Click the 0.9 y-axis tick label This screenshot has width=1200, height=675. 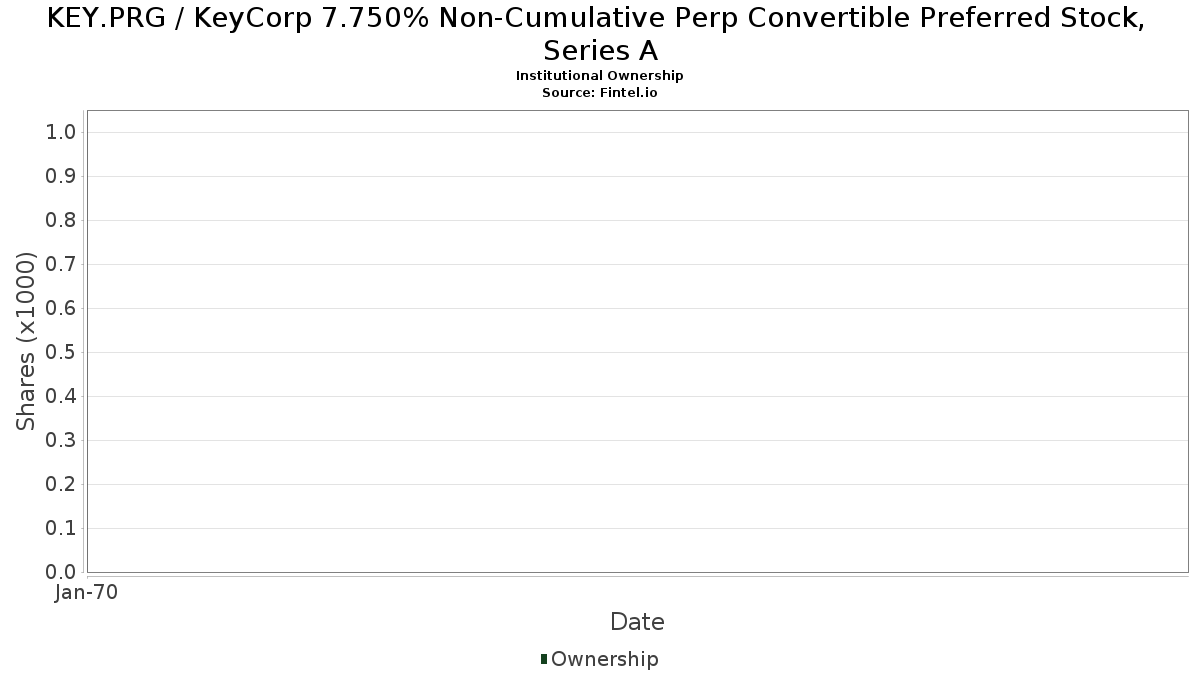pyautogui.click(x=61, y=177)
